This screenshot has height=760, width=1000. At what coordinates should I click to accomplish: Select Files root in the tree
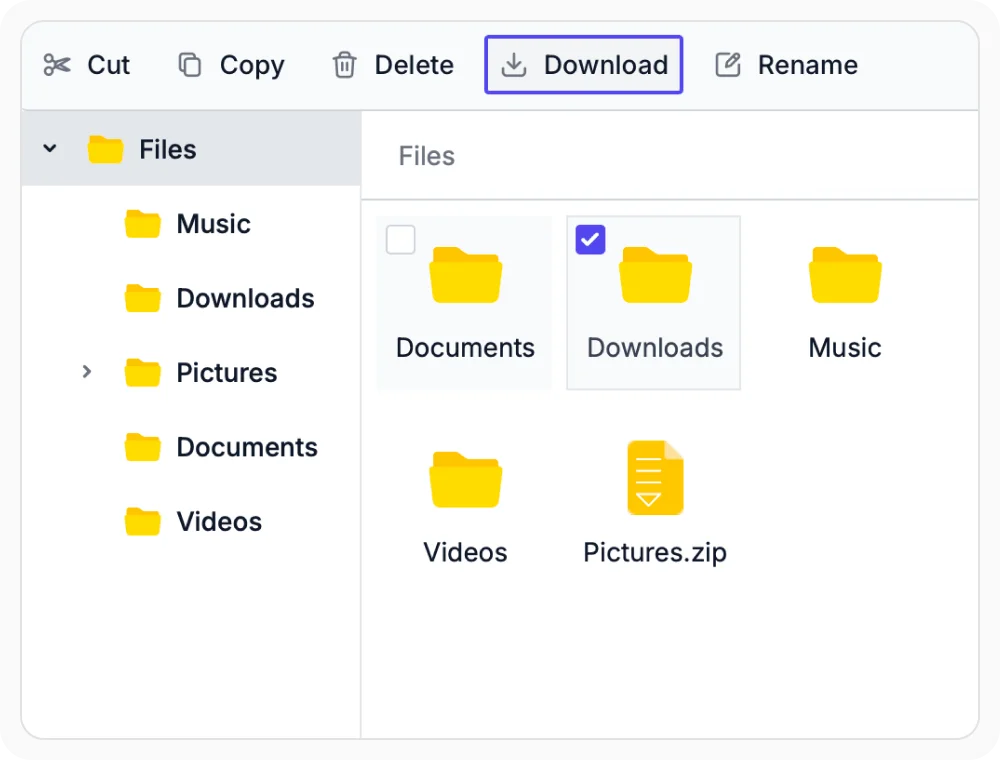pos(191,149)
